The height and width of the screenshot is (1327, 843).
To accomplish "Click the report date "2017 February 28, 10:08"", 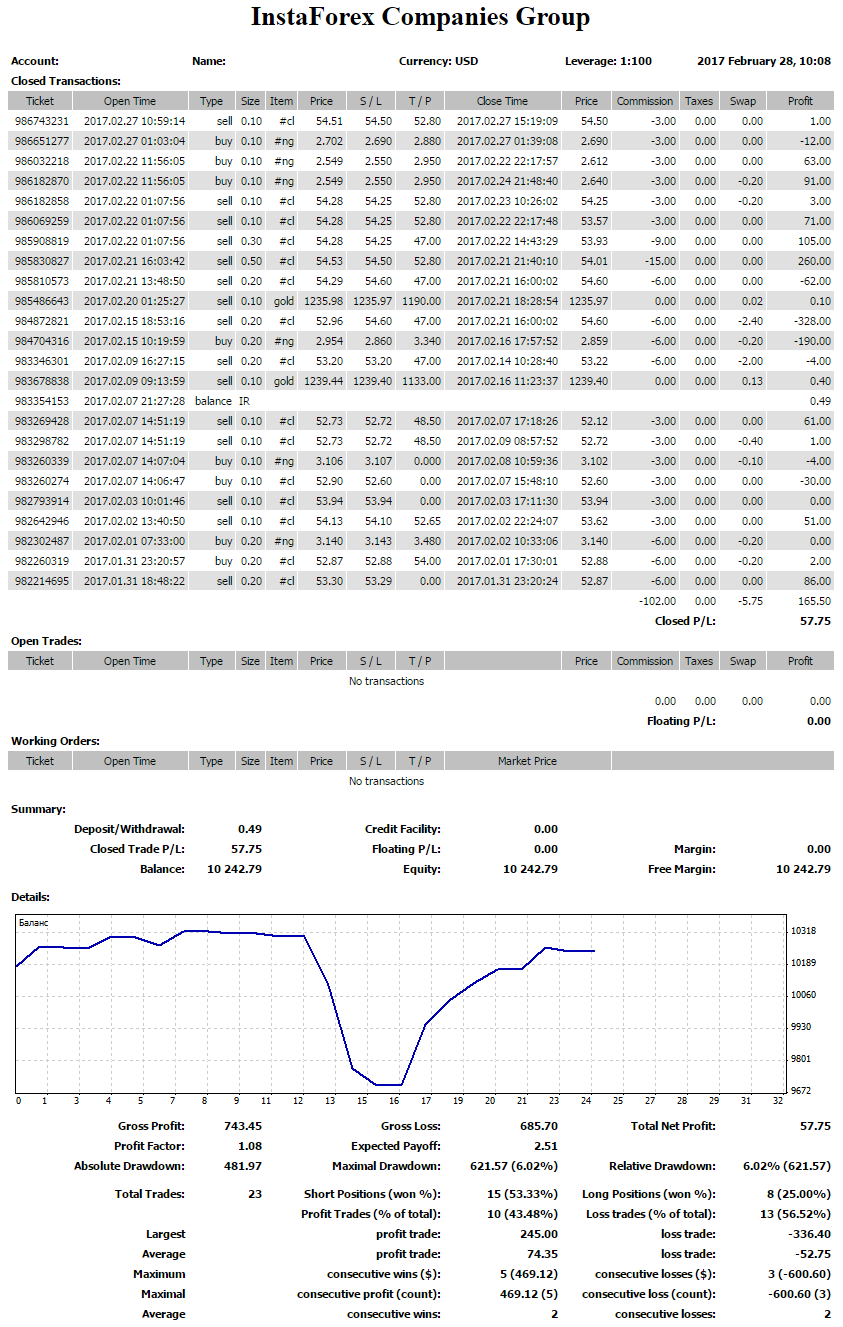I will click(x=764, y=61).
